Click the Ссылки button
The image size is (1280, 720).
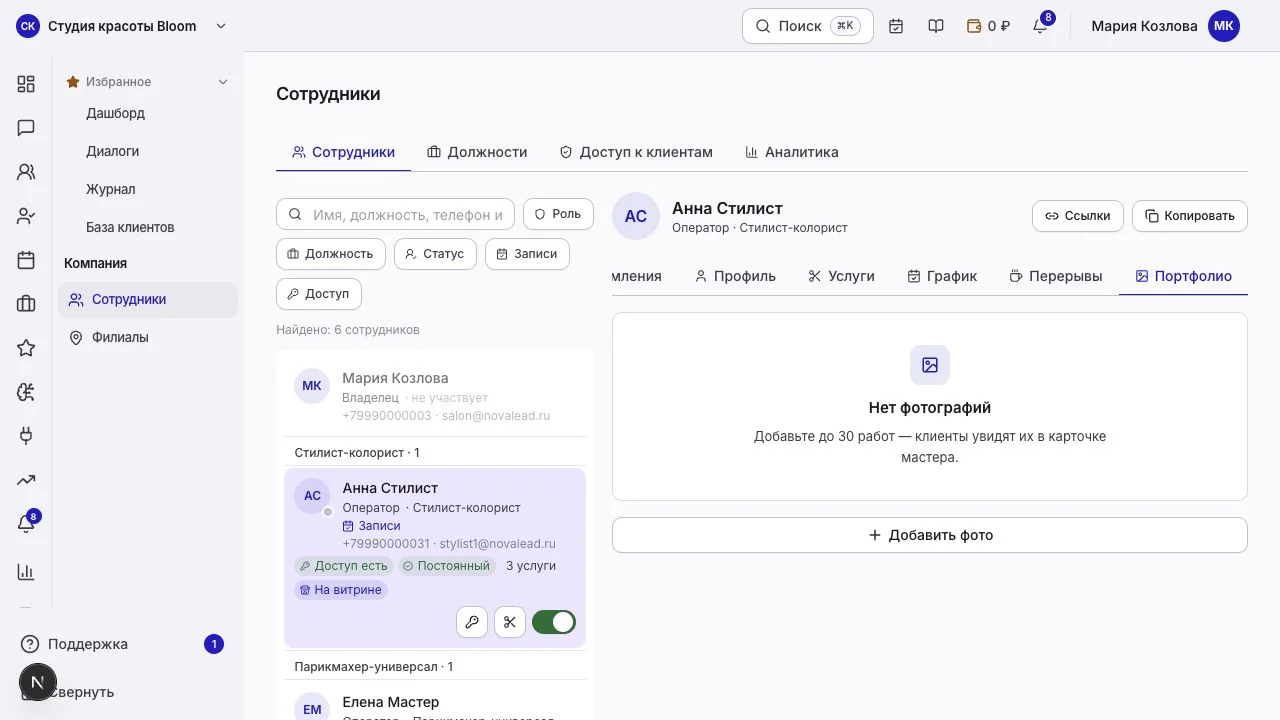click(1078, 216)
